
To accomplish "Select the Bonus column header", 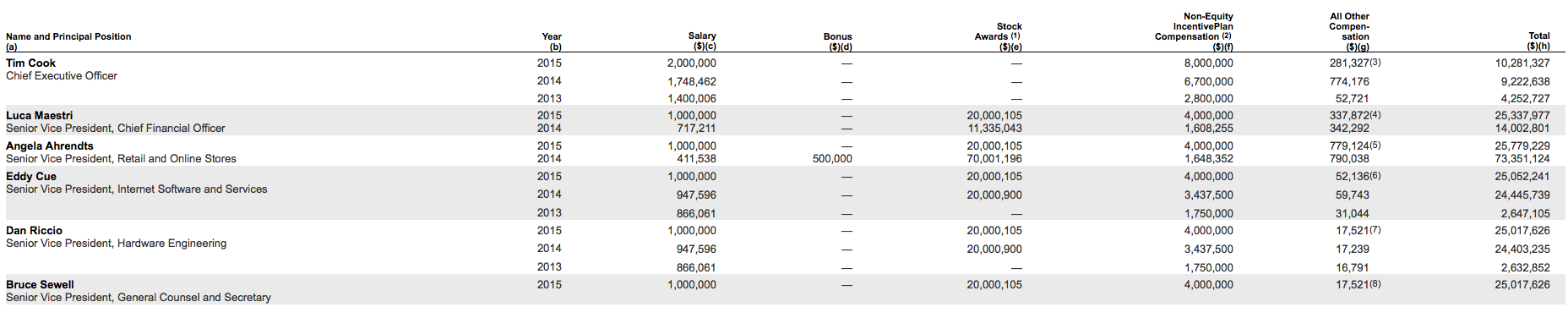I will 838,41.
